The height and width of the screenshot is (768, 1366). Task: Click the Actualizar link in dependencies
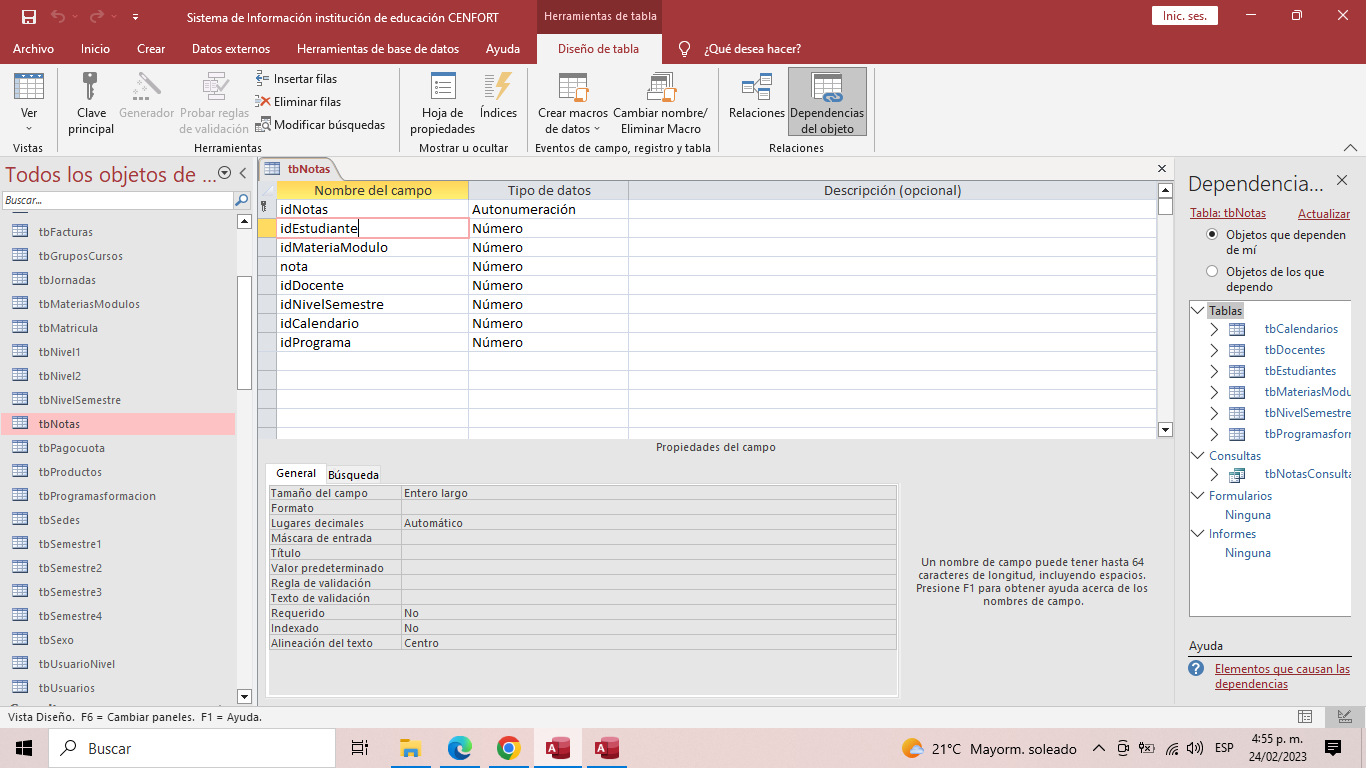tap(1324, 214)
